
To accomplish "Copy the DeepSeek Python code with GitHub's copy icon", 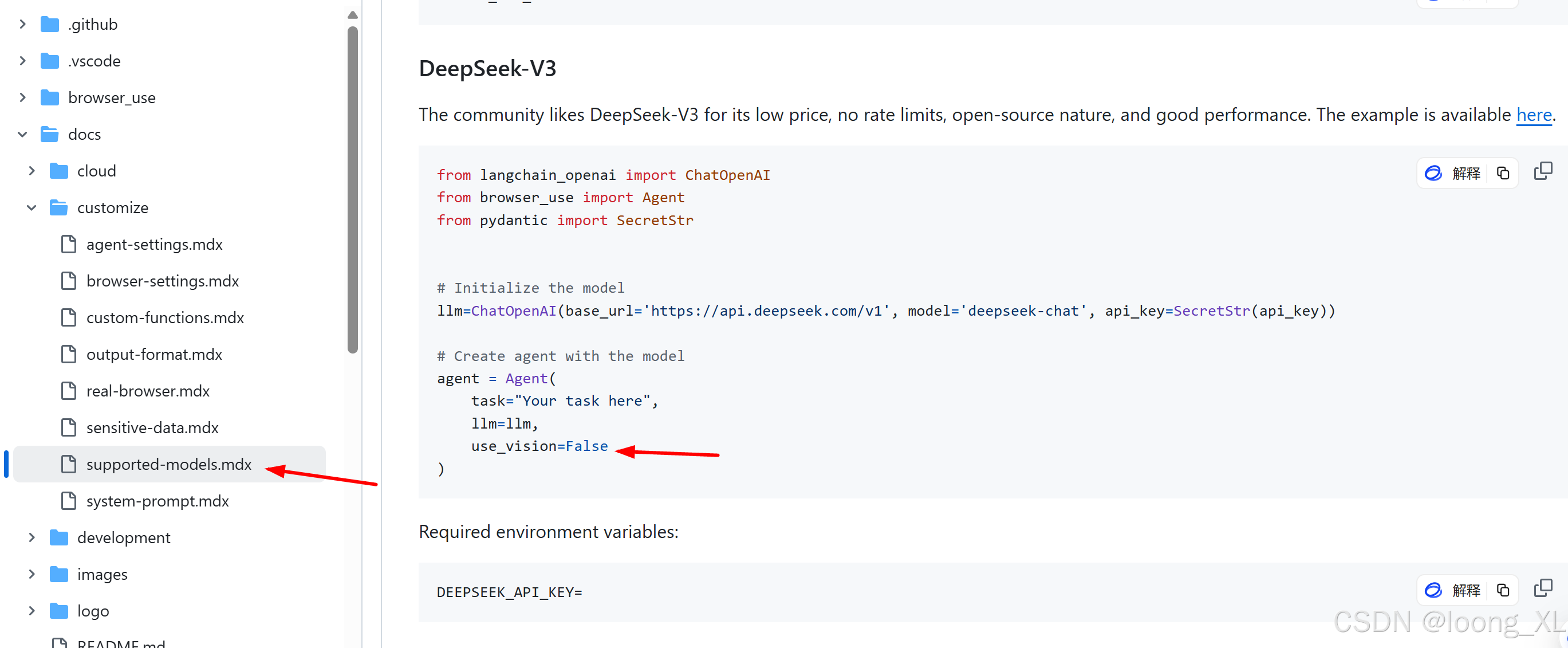I will (1542, 172).
